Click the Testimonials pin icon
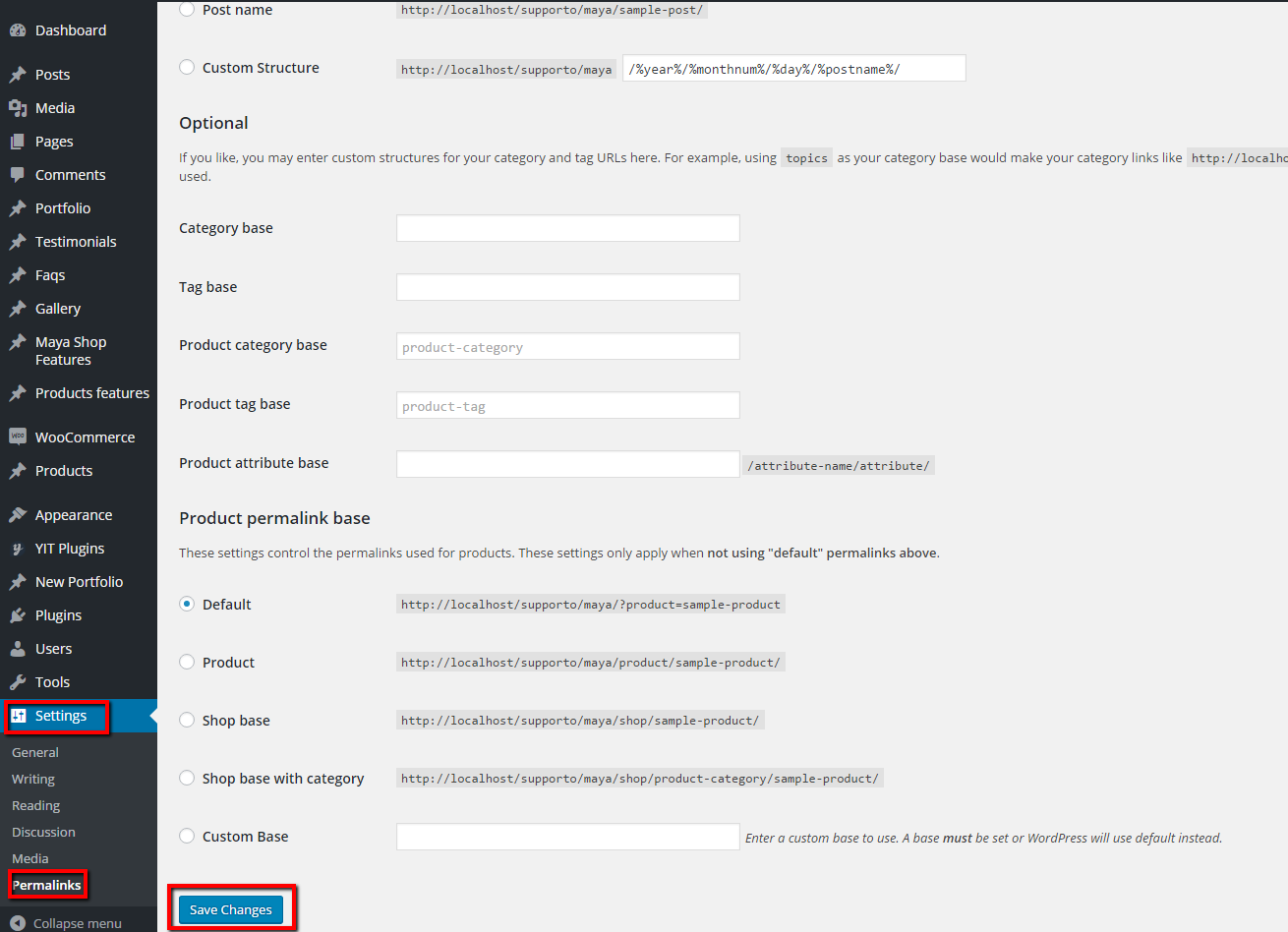 (18, 242)
